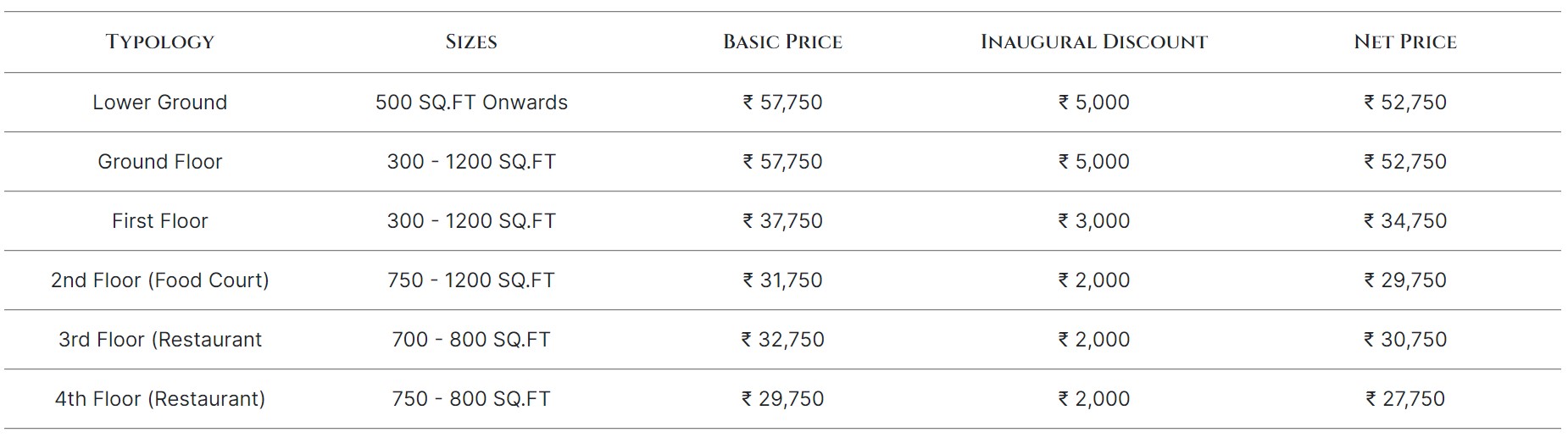
Task: Select the First Floor row label
Action: pos(159,221)
